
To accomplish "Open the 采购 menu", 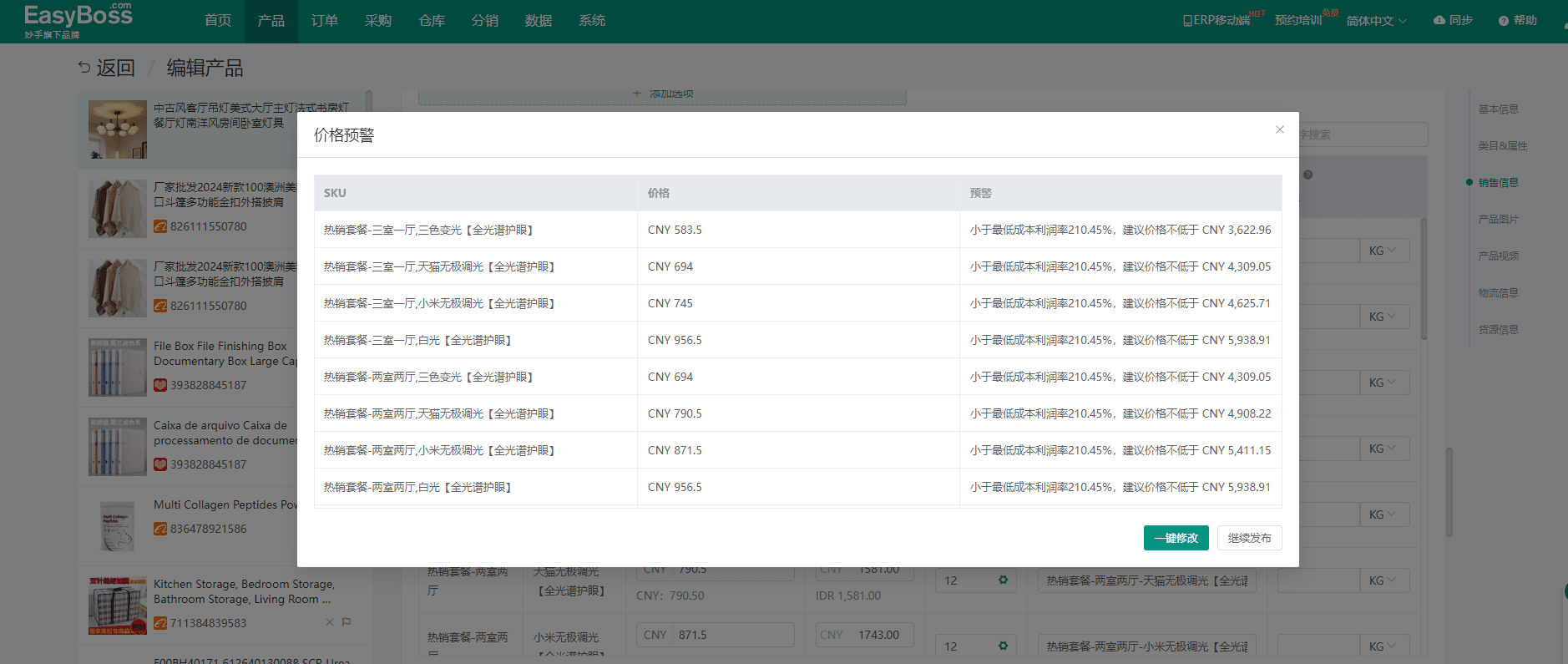I will click(x=378, y=21).
